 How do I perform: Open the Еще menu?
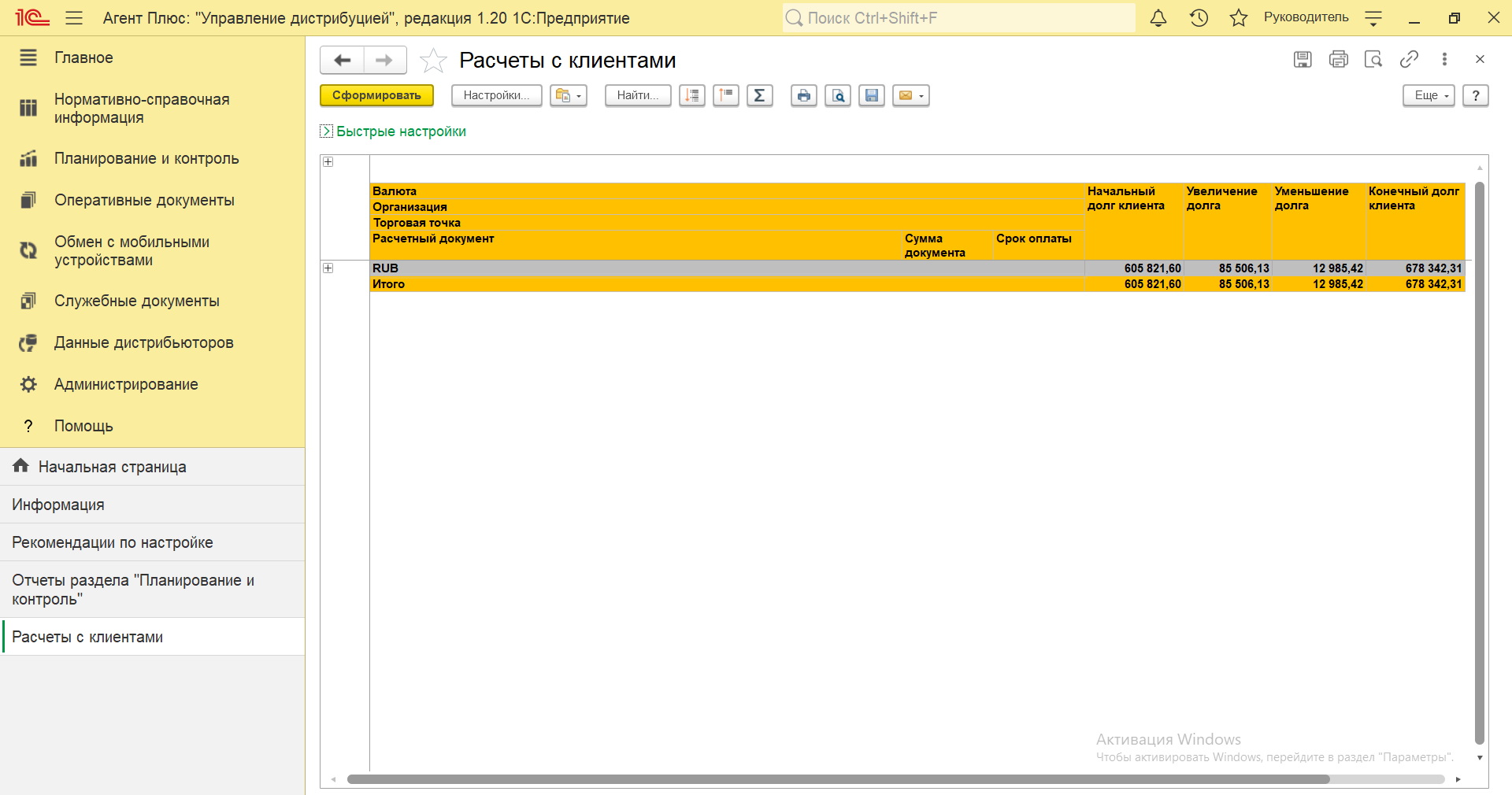coord(1429,95)
